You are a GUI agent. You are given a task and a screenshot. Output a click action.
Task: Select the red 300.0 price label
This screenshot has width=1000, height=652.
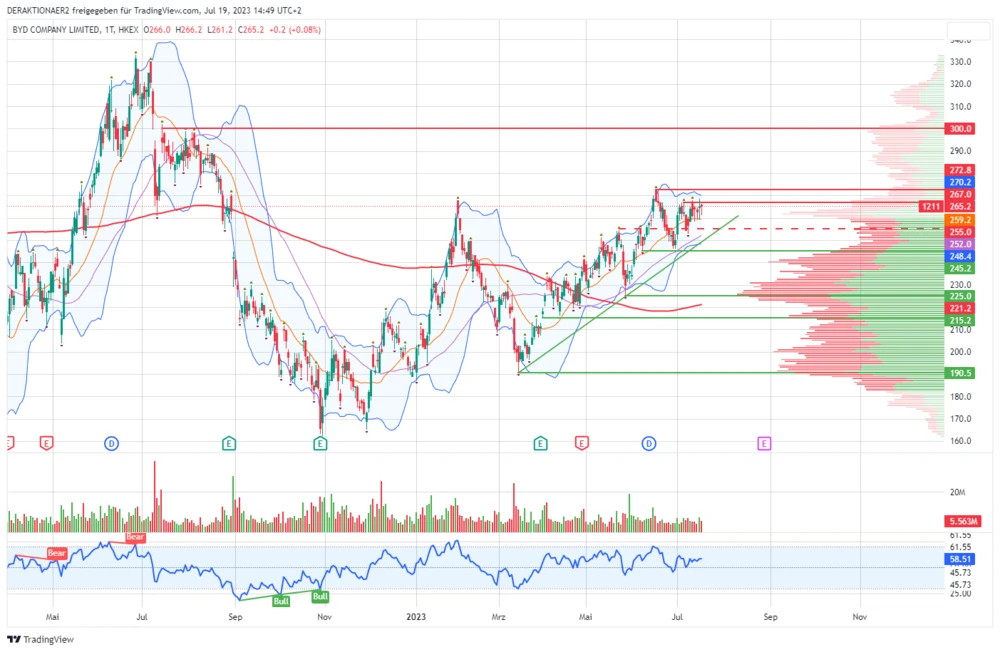[x=960, y=129]
